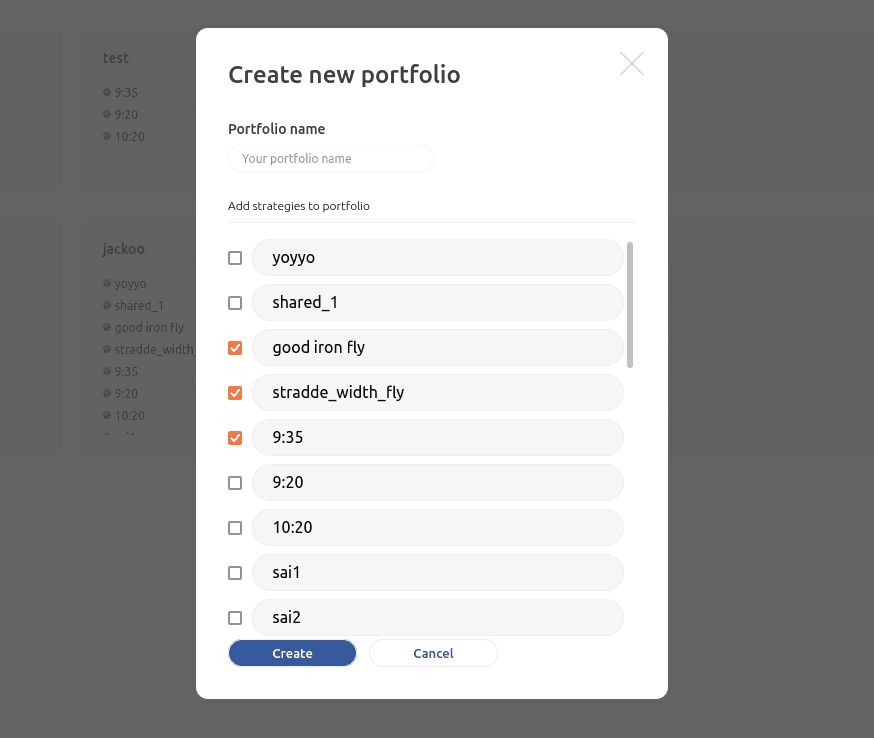Screen dimensions: 874x738
Task: Select the shared_1 strategy row
Action: point(438,302)
